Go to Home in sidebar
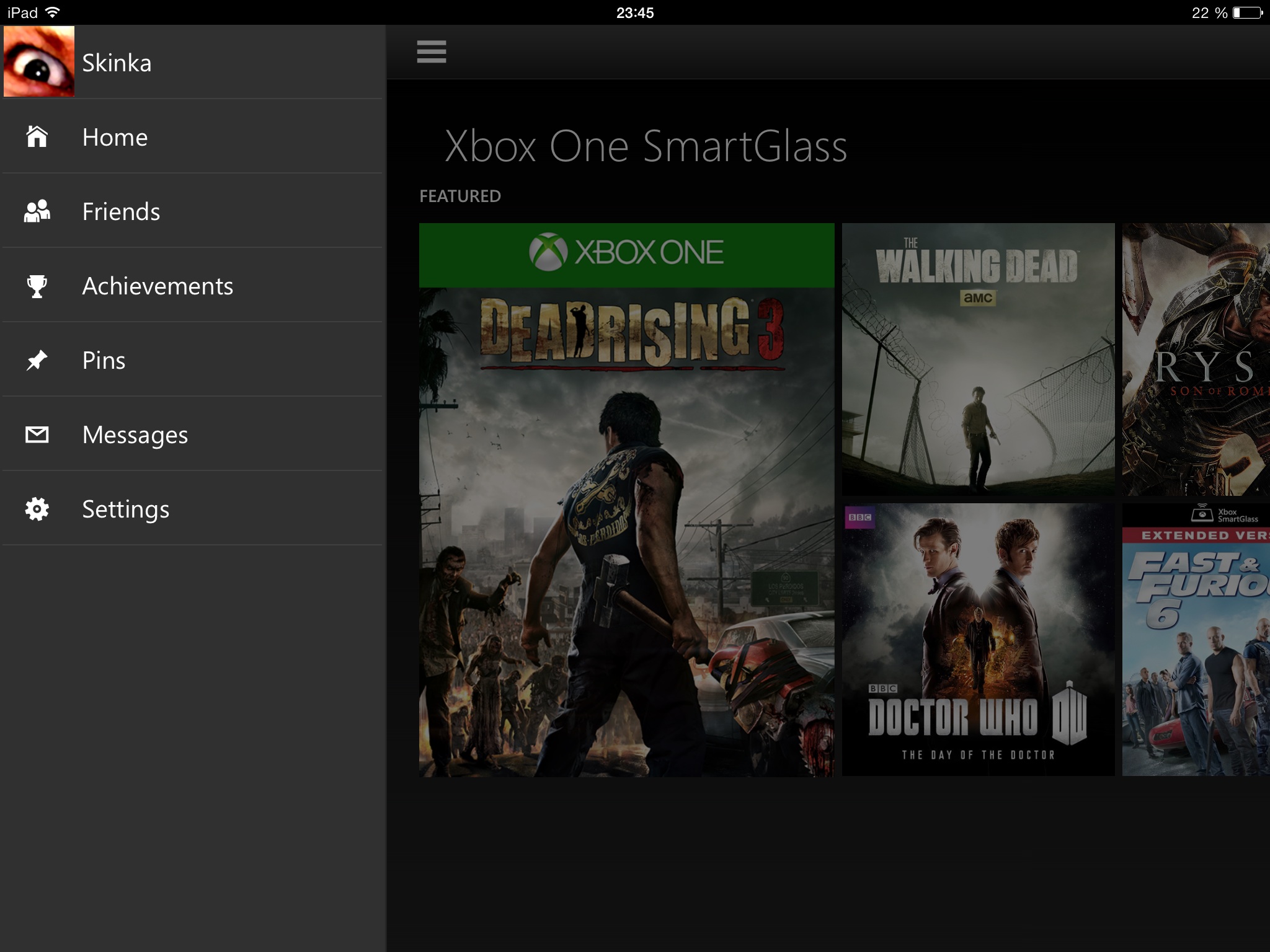1270x952 pixels. (192, 136)
